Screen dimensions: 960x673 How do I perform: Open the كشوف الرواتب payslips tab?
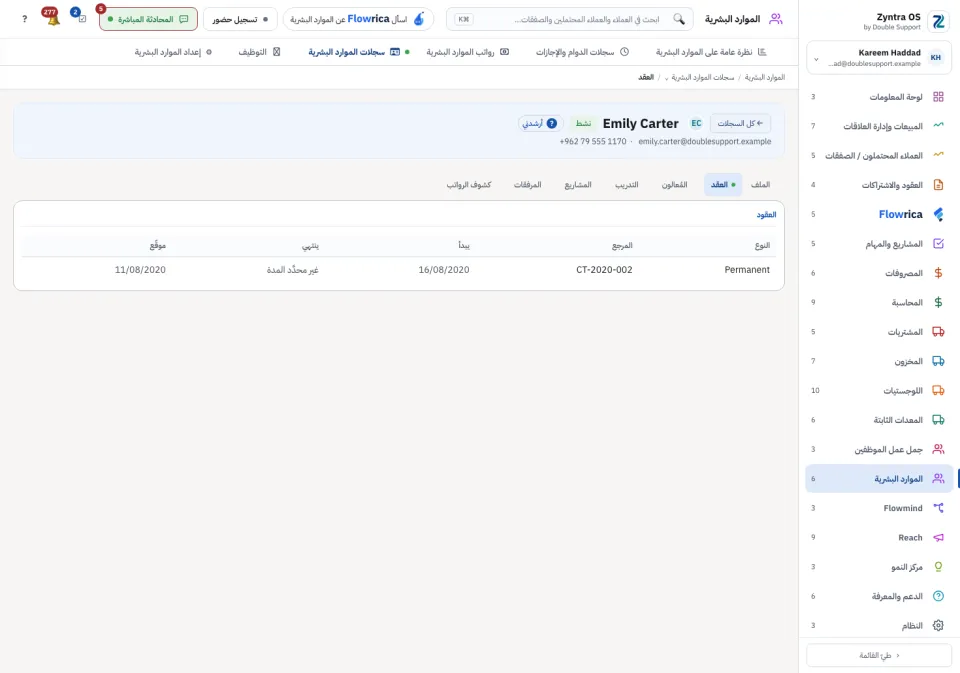(x=468, y=184)
